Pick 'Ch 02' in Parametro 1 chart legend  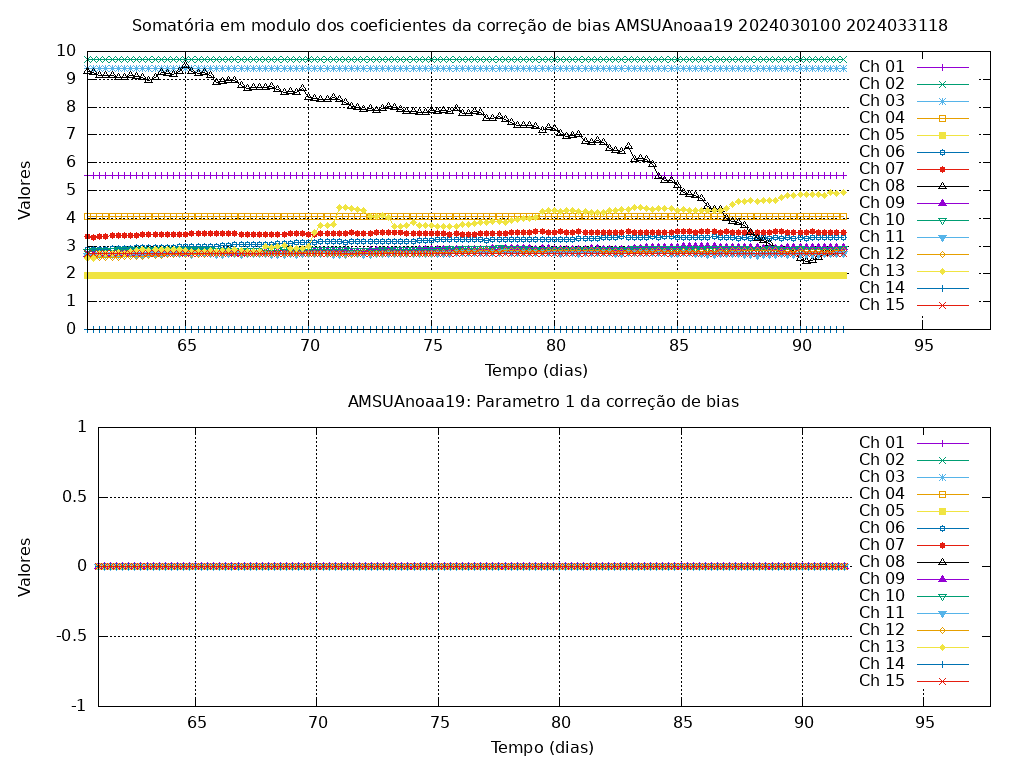882,460
